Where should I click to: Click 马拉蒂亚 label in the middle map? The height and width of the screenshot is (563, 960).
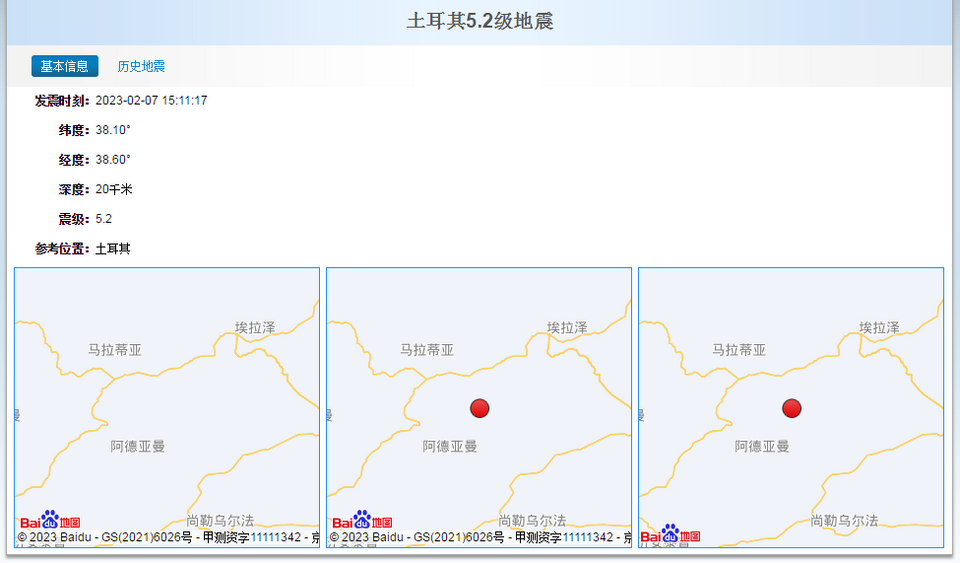tap(427, 350)
